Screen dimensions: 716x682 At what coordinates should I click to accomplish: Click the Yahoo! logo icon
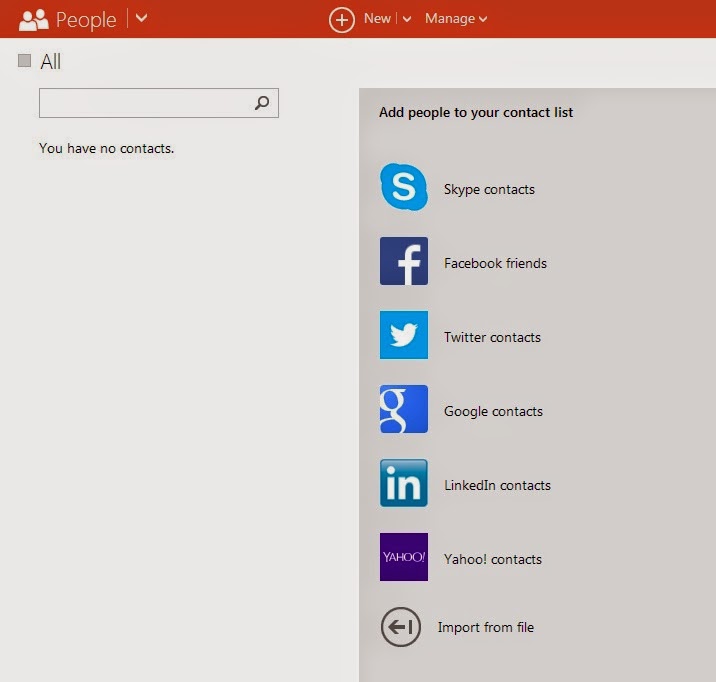click(404, 557)
